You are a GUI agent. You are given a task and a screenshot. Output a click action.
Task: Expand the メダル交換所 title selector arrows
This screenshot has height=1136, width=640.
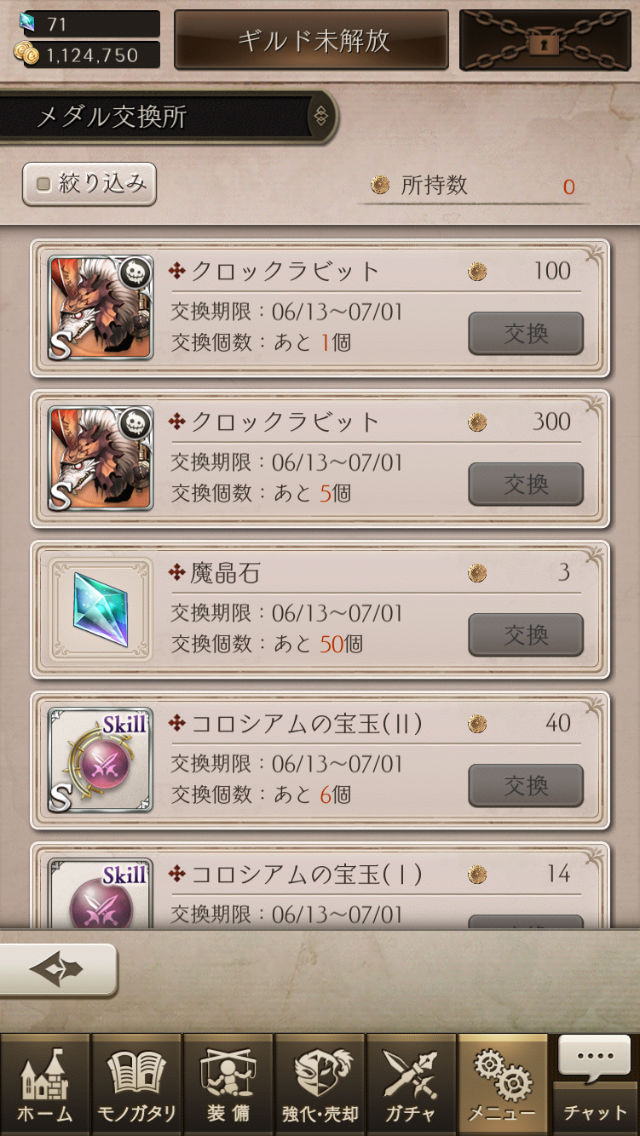tap(320, 117)
